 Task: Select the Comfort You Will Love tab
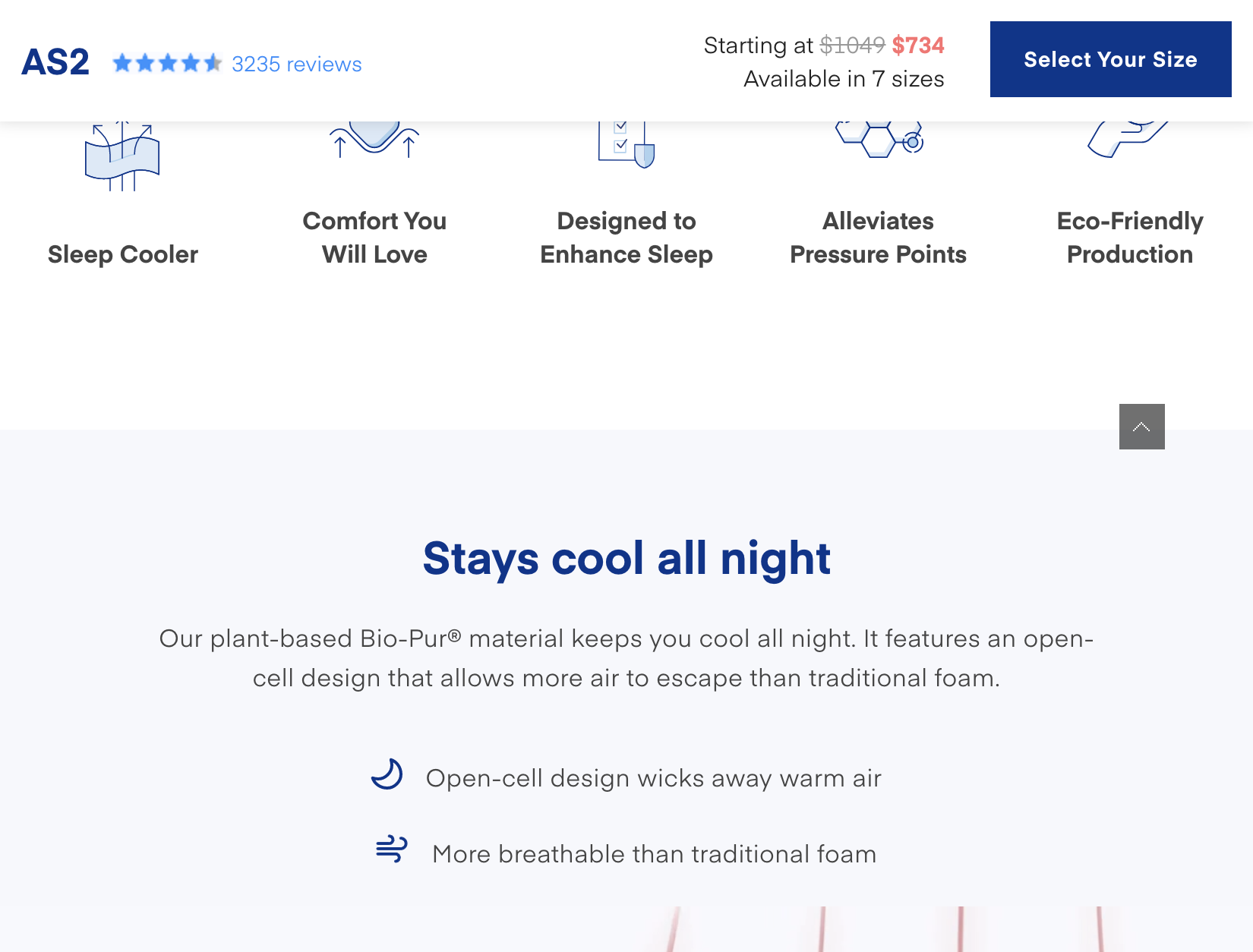374,238
